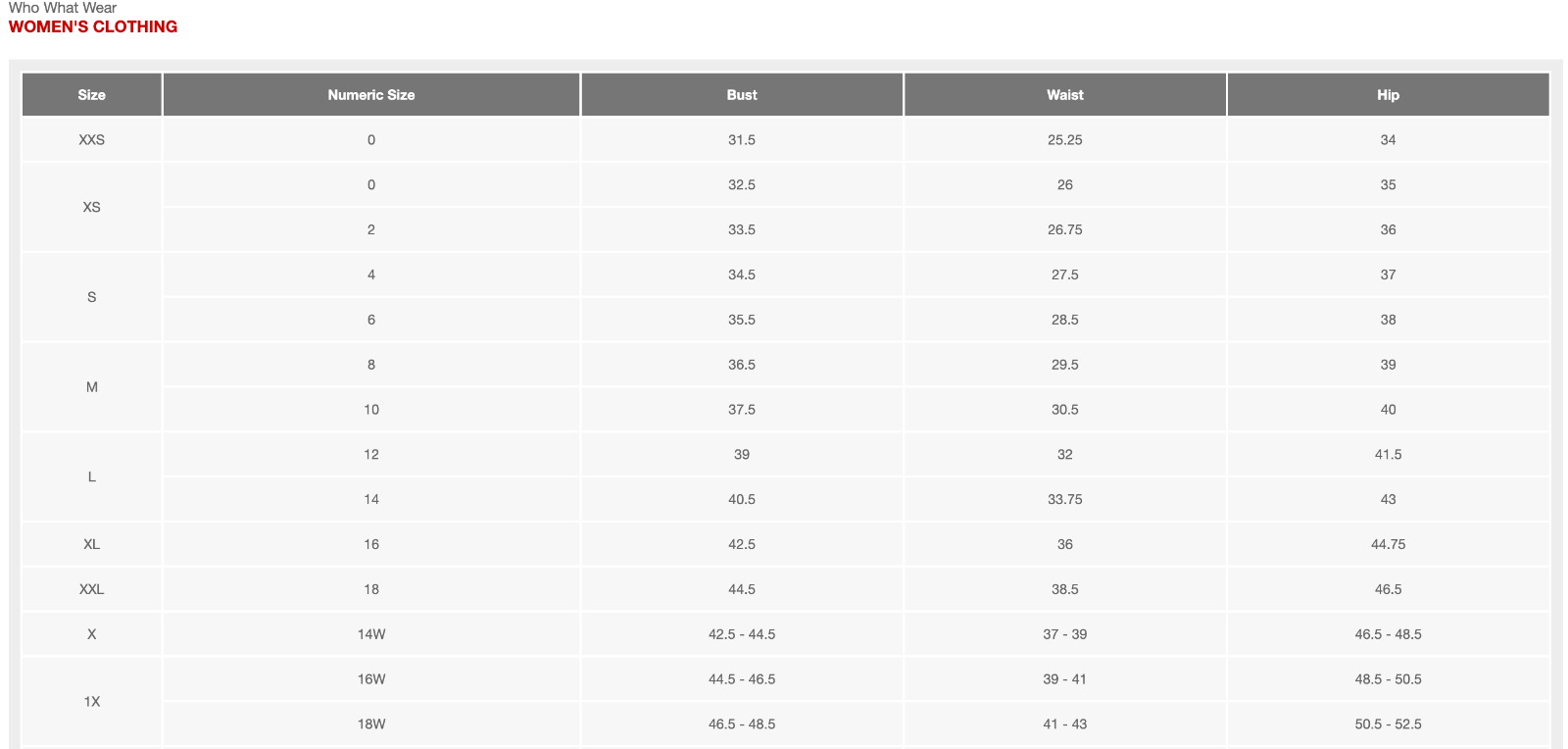Click the Waist column header
Viewport: 1568px width, 749px height.
point(1065,95)
